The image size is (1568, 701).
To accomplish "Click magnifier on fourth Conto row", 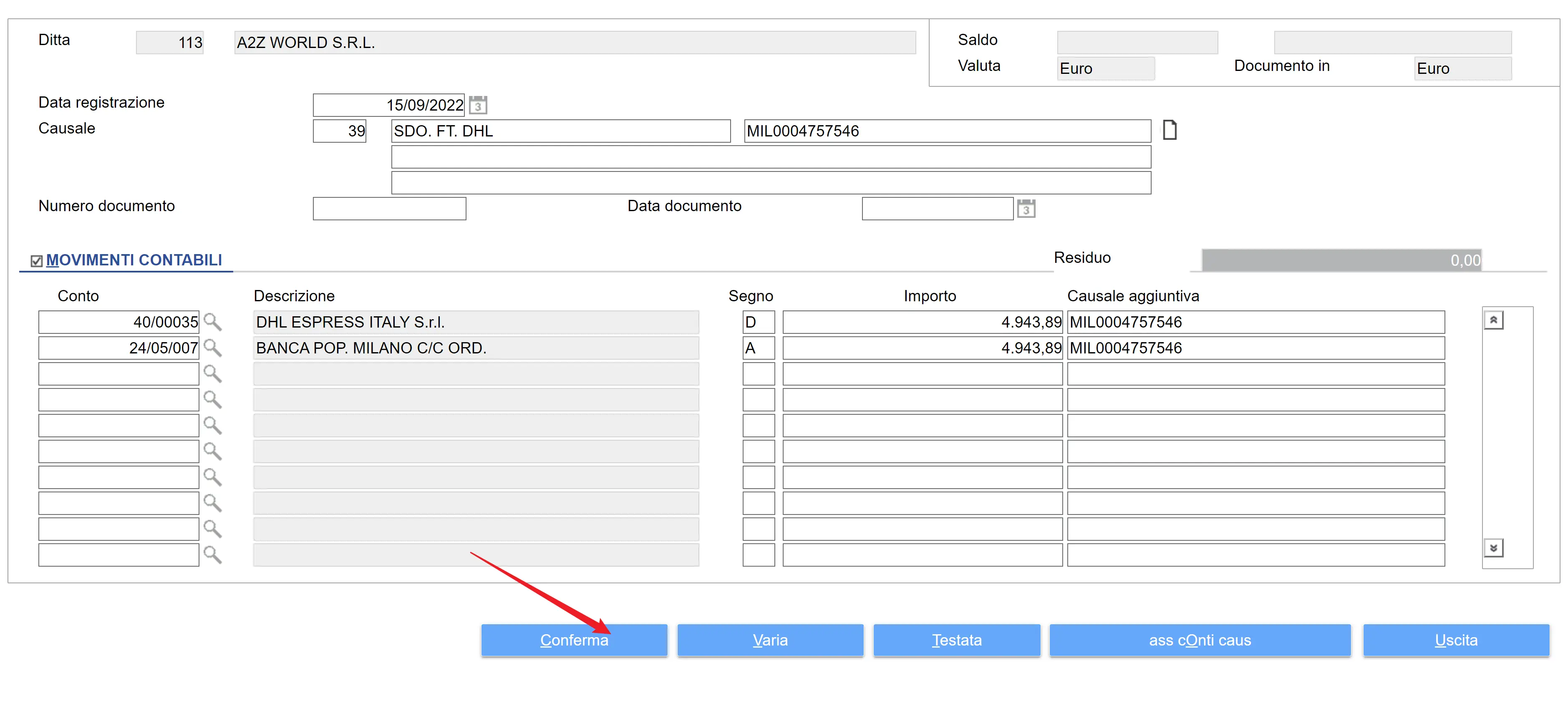I will pyautogui.click(x=212, y=400).
